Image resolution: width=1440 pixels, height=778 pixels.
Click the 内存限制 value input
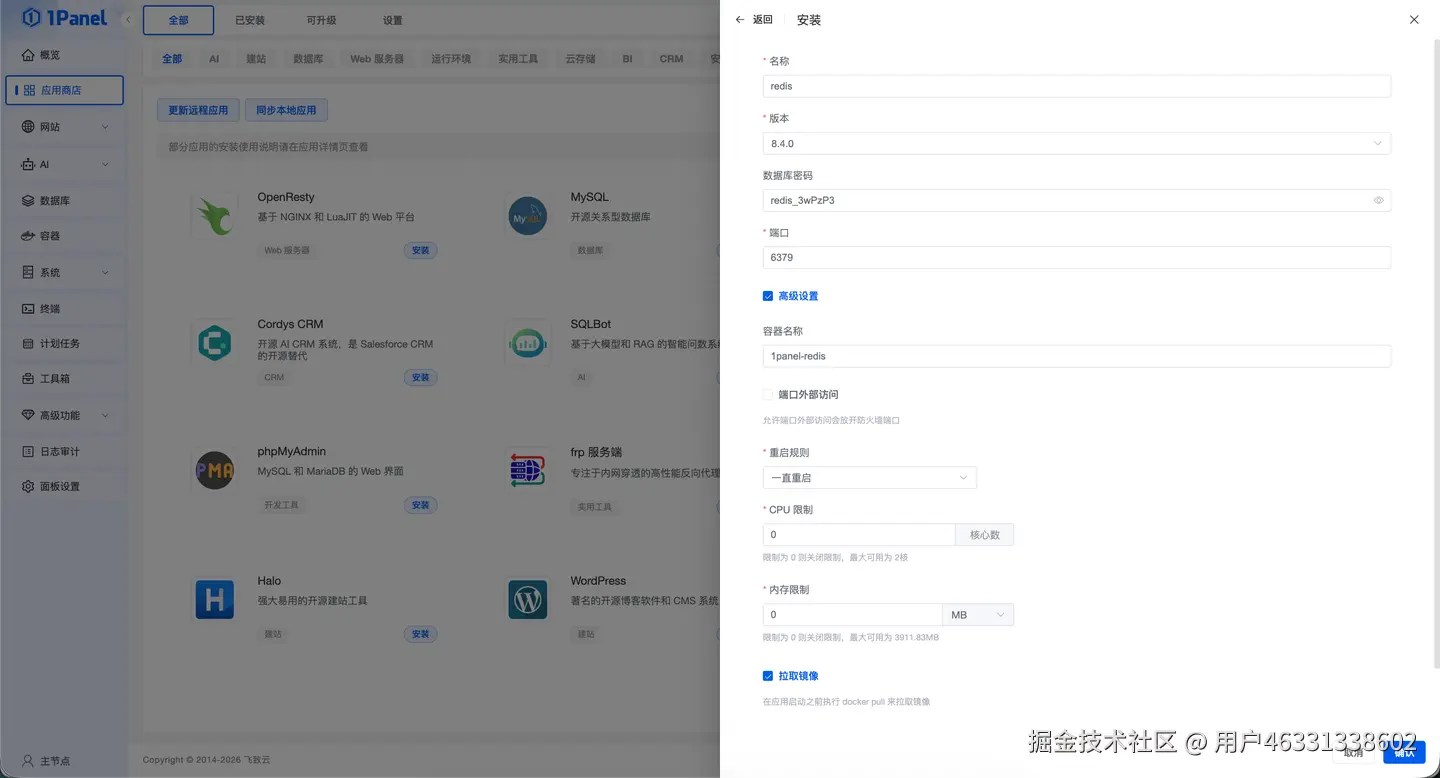tap(852, 615)
